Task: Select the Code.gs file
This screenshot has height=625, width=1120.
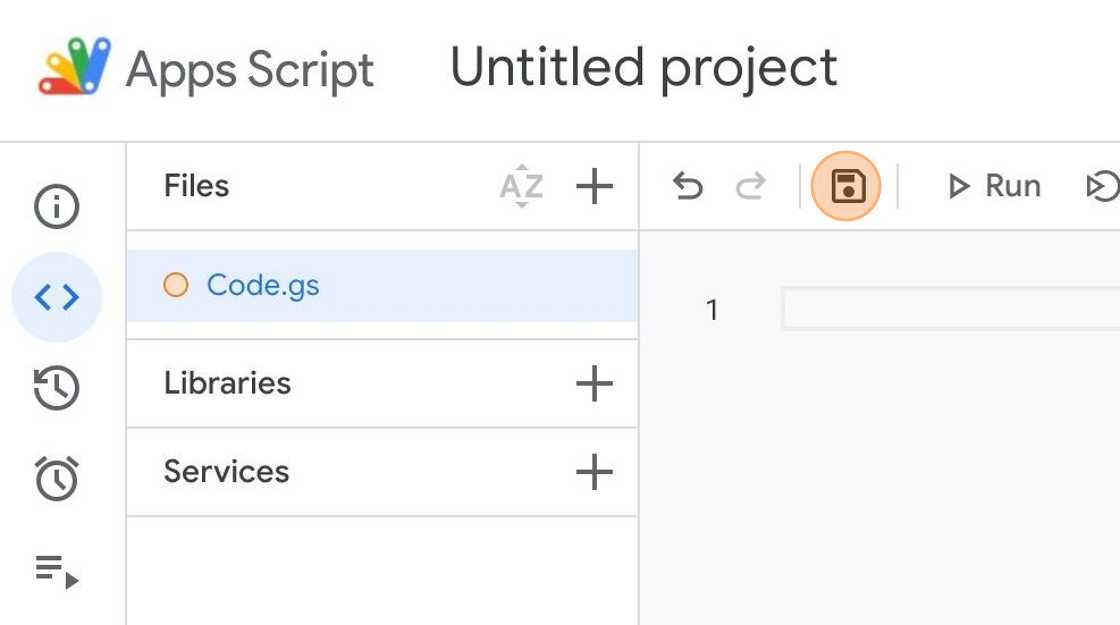Action: pyautogui.click(x=263, y=286)
